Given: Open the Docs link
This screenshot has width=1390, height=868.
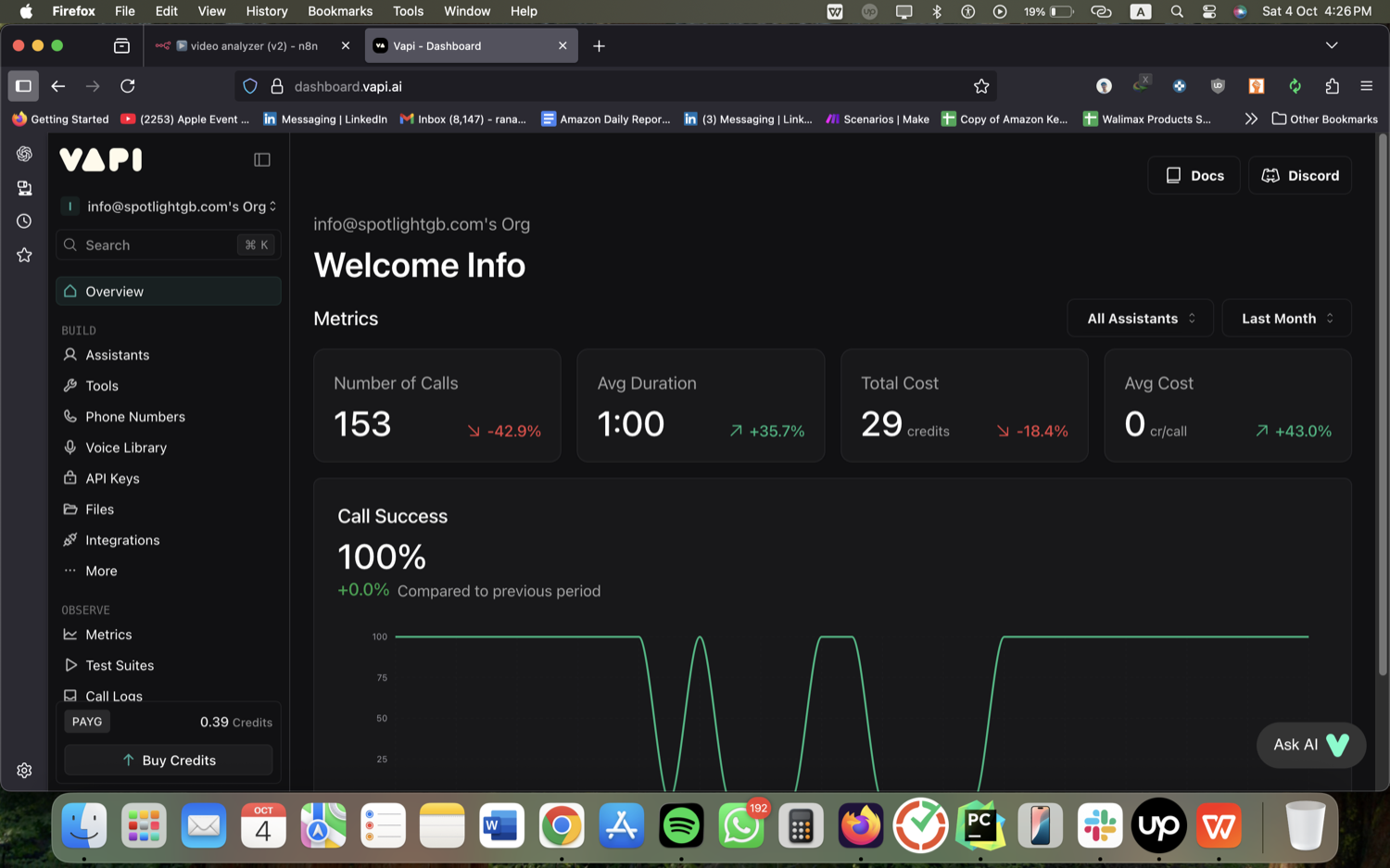Looking at the screenshot, I should point(1194,175).
